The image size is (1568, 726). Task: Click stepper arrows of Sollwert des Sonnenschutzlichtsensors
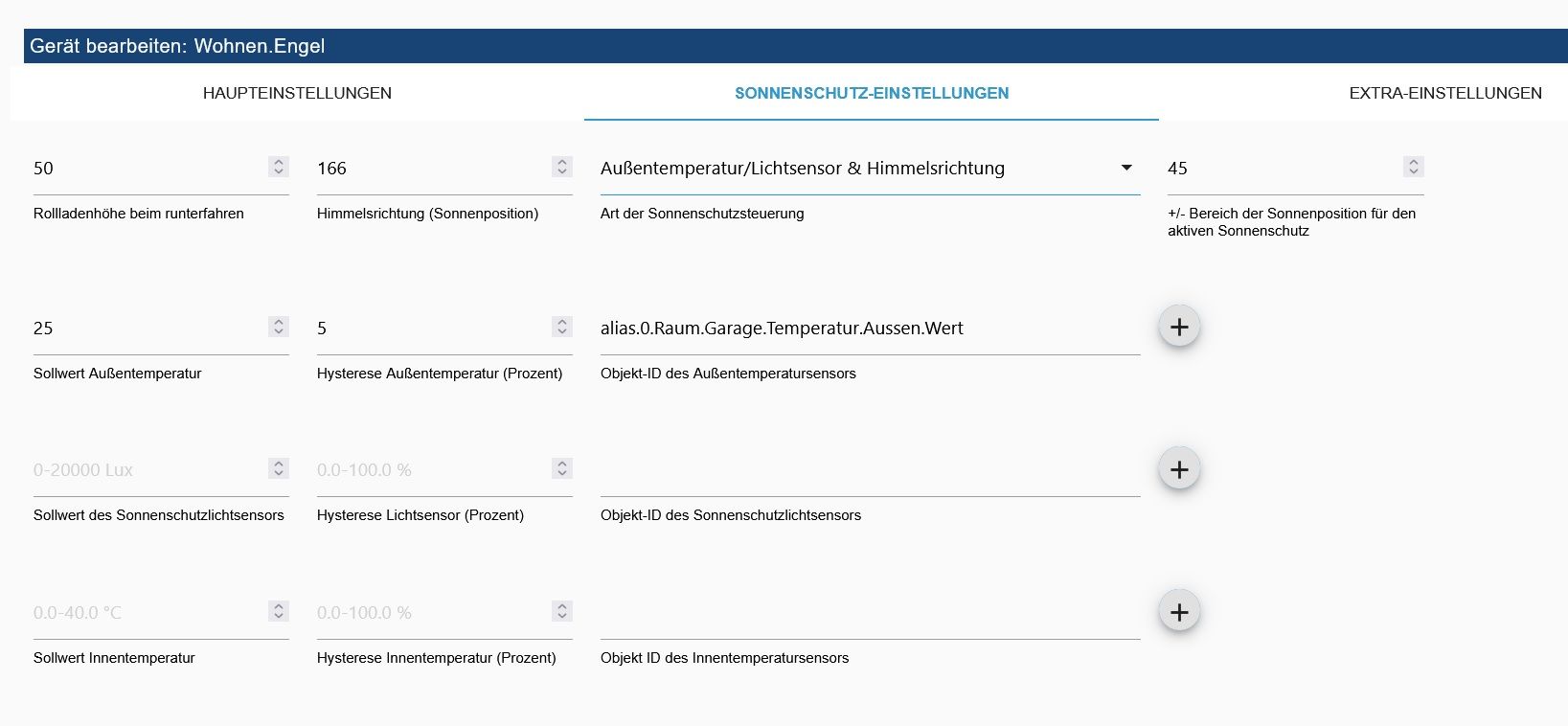click(279, 468)
